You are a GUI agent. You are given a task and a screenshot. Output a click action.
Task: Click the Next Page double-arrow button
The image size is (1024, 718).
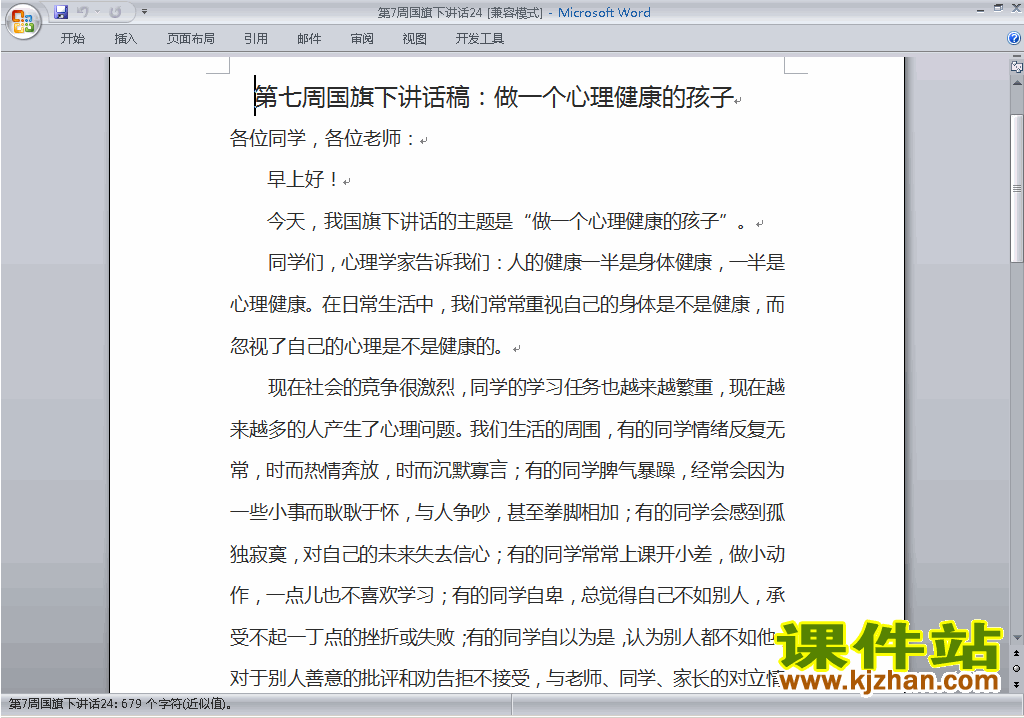coord(1016,684)
